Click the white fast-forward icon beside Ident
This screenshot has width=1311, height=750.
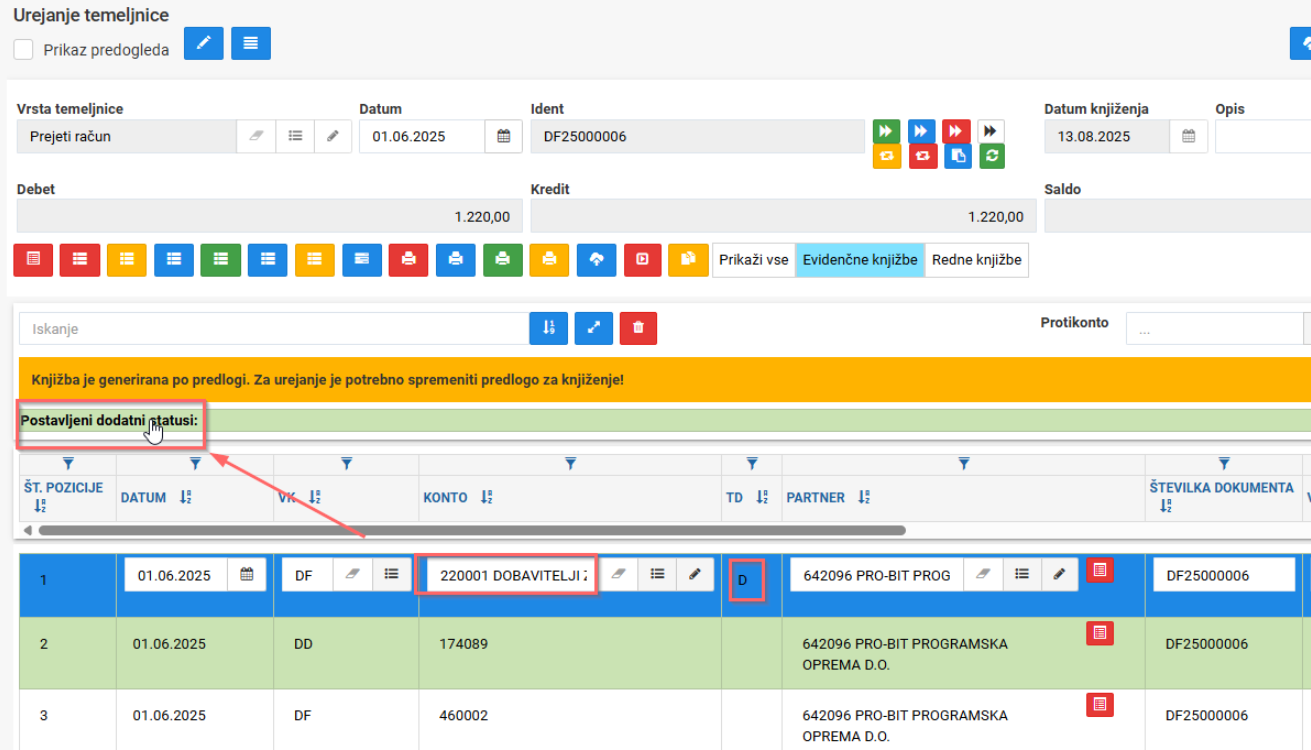pos(991,132)
